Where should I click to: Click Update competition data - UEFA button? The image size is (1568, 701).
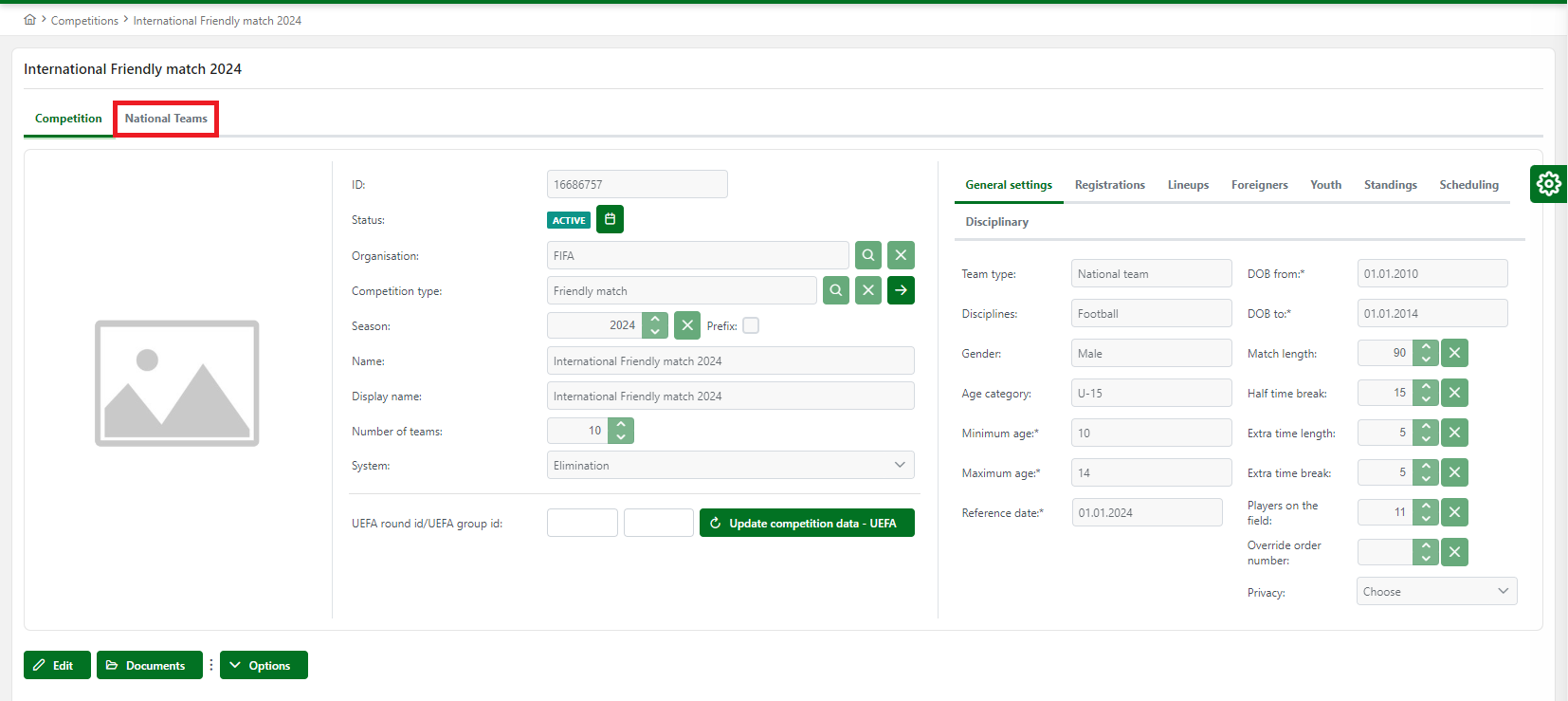[807, 523]
